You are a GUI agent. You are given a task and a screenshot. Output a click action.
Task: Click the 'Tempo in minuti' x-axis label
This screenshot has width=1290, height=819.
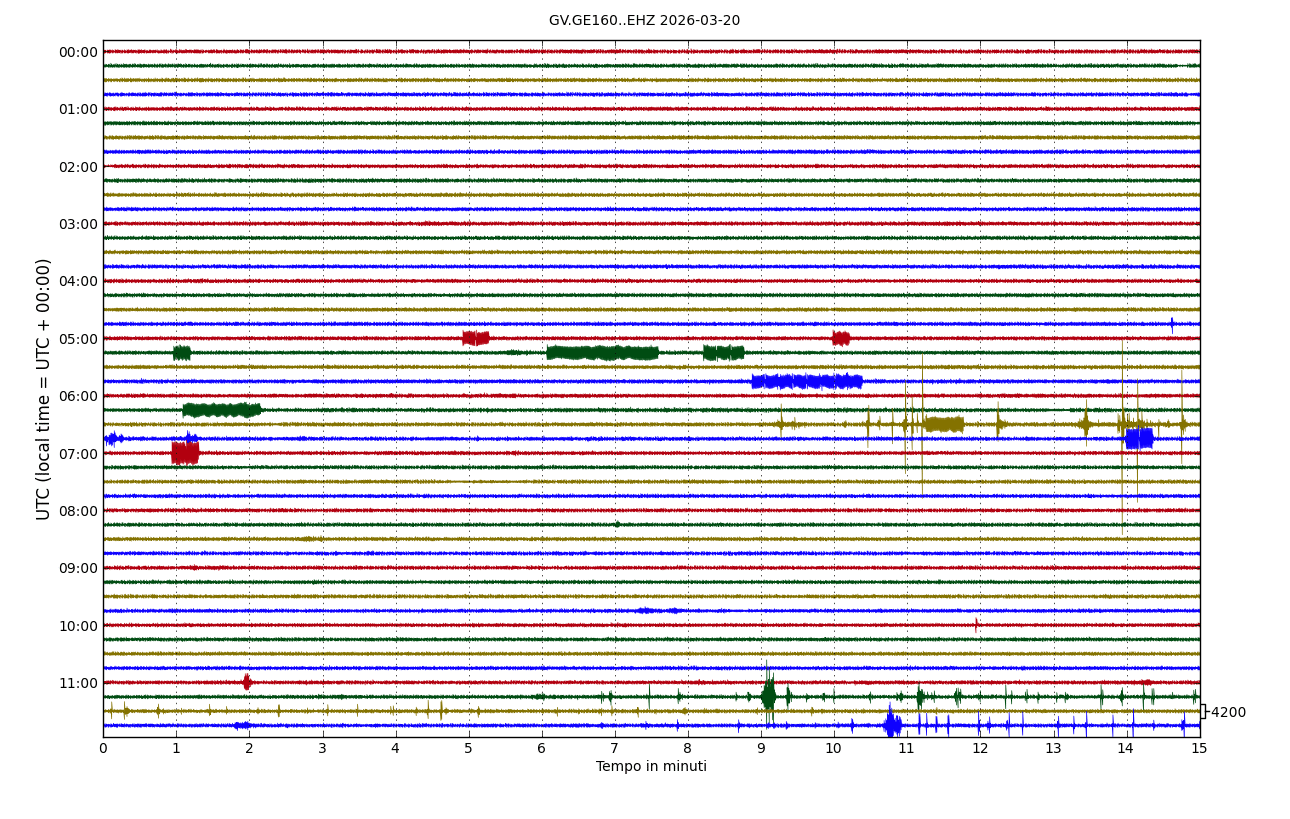click(651, 767)
